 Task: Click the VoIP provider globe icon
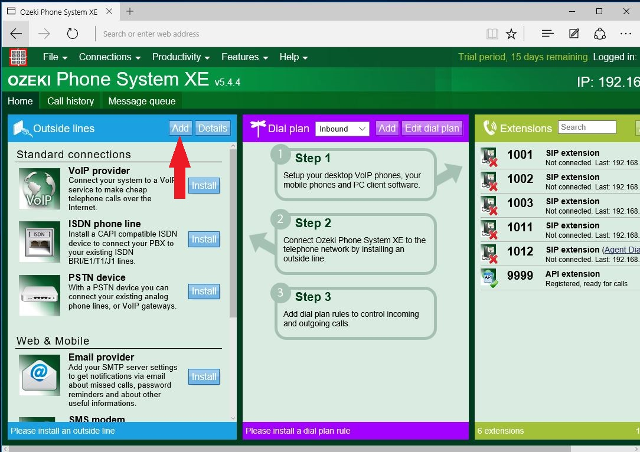(39, 189)
